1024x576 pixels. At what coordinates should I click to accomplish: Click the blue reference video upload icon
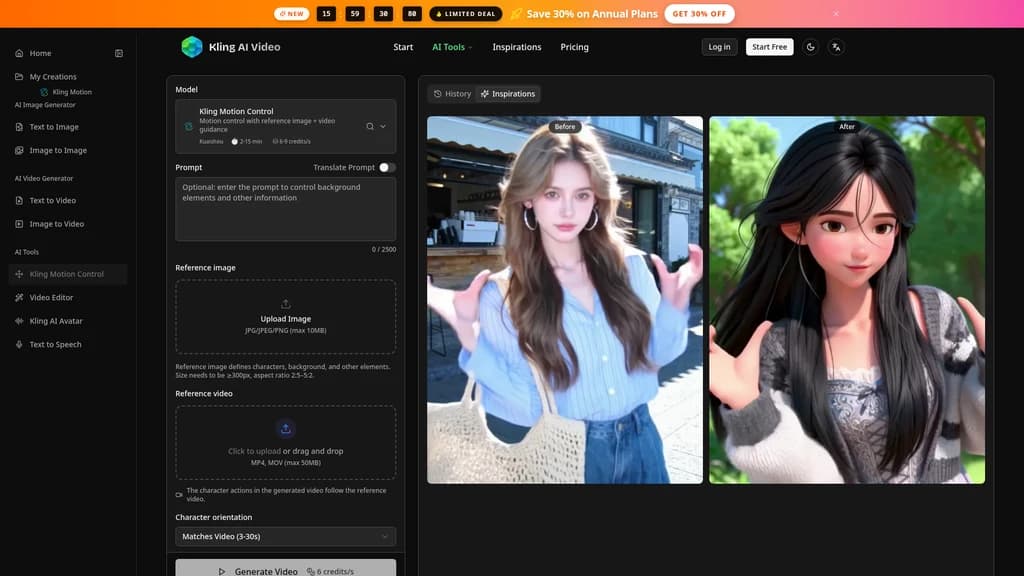[x=285, y=429]
